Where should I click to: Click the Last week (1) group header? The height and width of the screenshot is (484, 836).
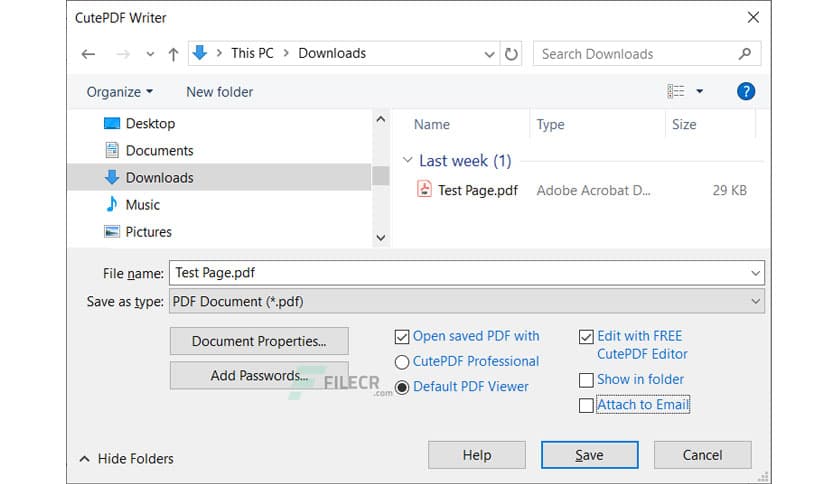pos(465,160)
